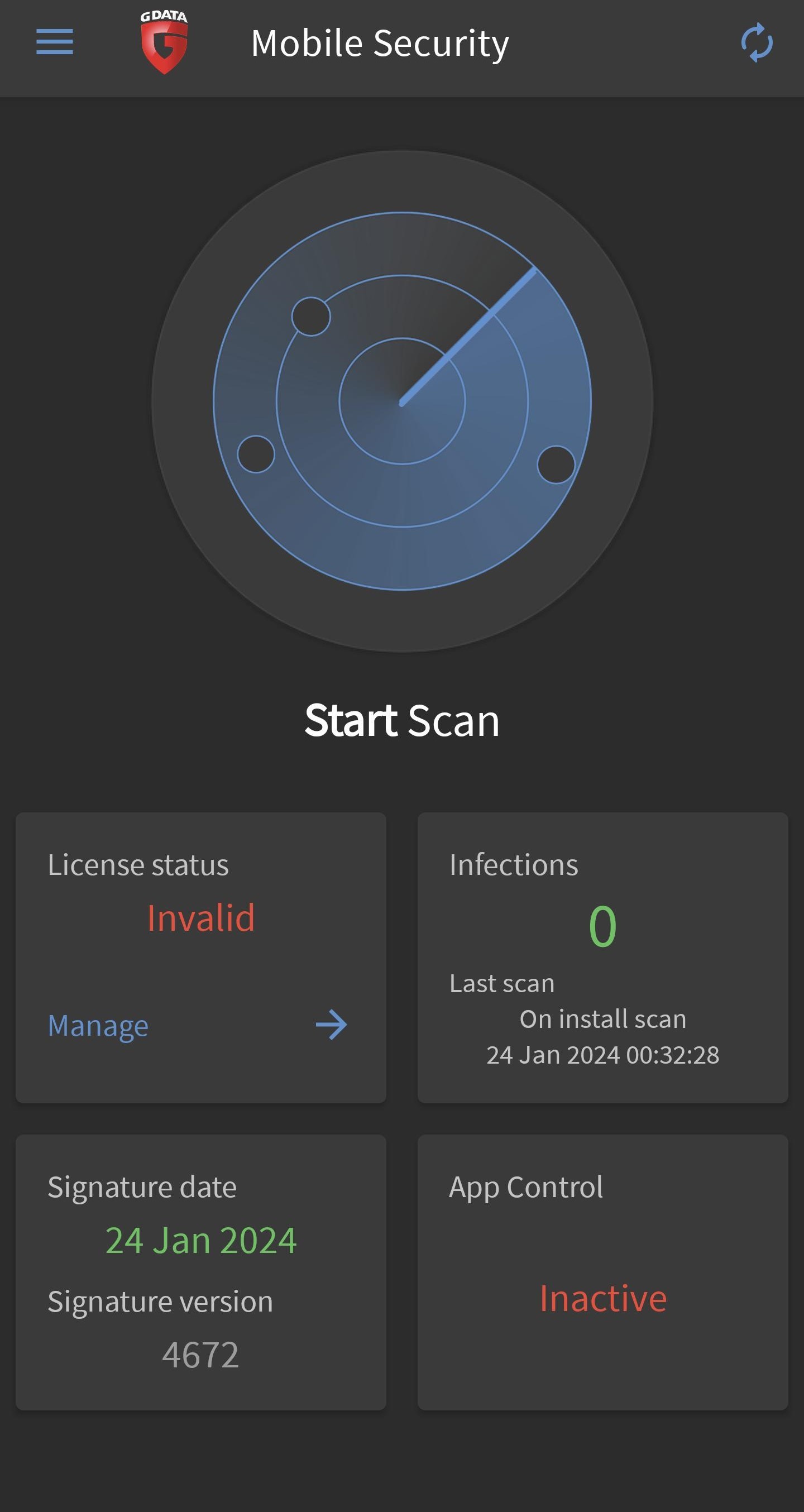Click the Signature version label
The width and height of the screenshot is (804, 1512).
coord(160,1302)
